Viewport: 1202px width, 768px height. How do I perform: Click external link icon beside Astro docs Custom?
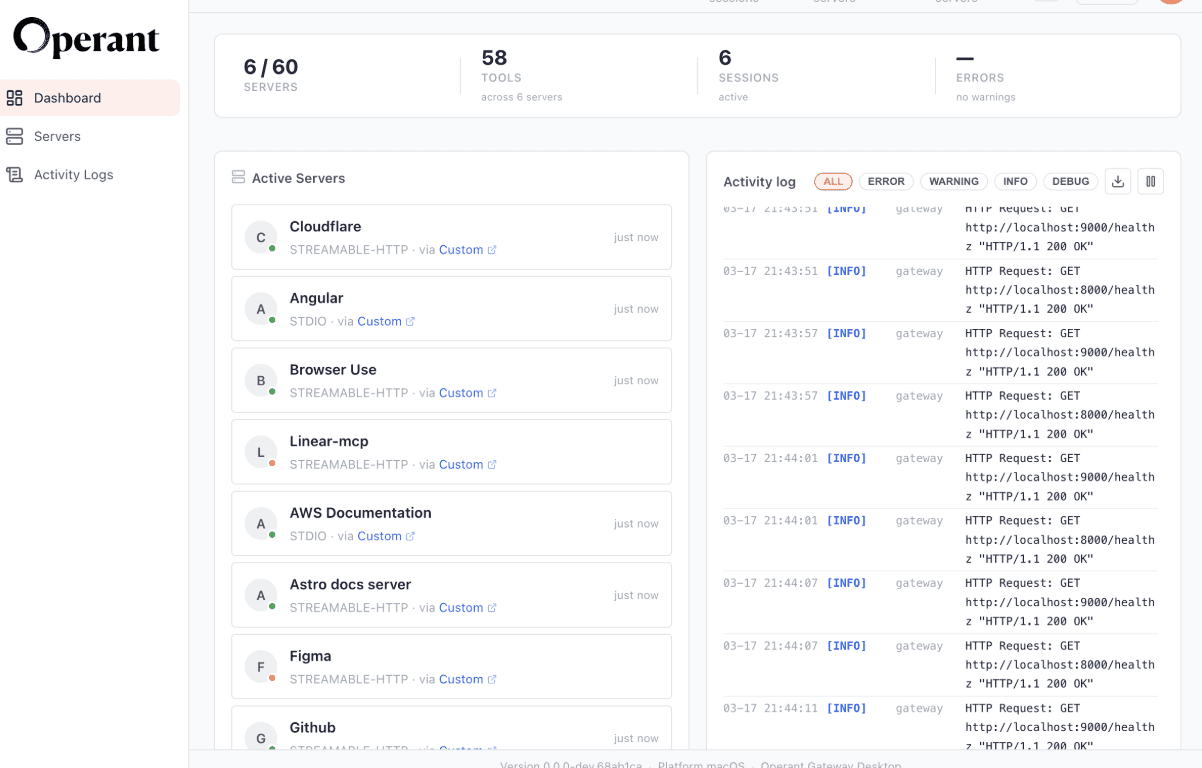[x=492, y=608]
